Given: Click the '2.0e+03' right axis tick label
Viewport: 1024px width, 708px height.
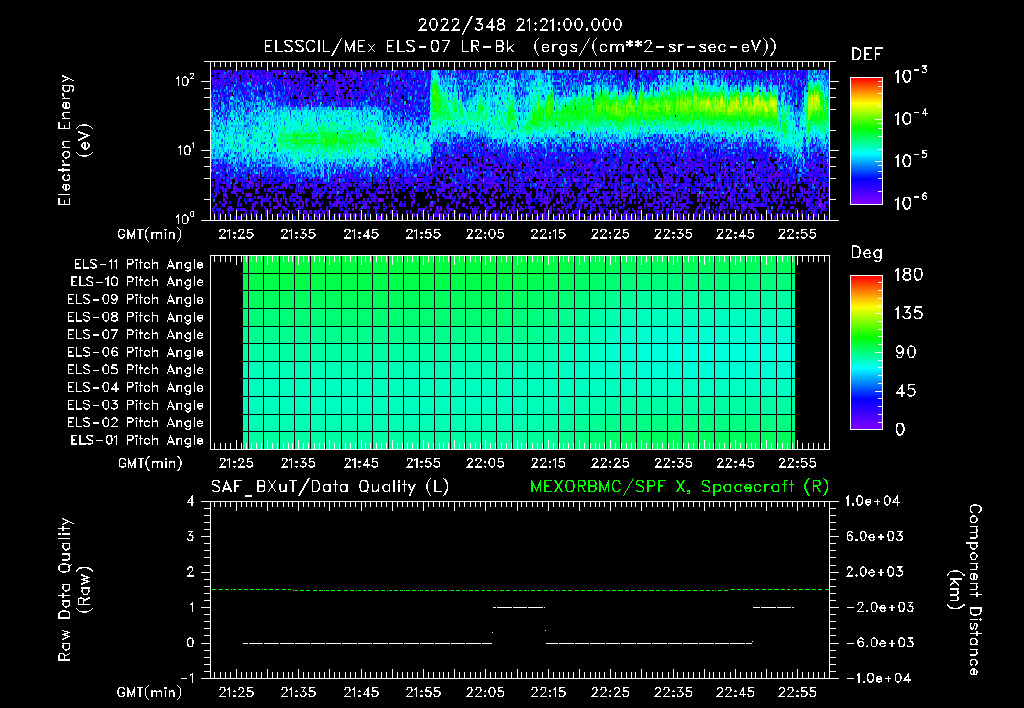Looking at the screenshot, I should tap(874, 572).
